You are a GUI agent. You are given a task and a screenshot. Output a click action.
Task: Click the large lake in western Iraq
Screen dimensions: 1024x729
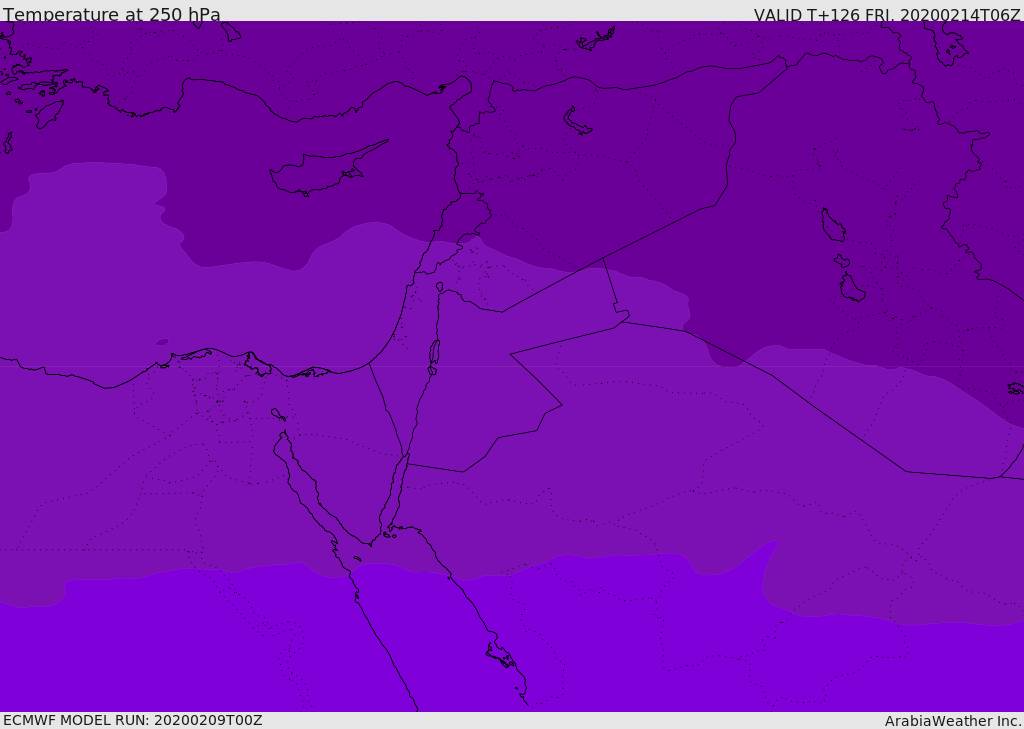833,225
